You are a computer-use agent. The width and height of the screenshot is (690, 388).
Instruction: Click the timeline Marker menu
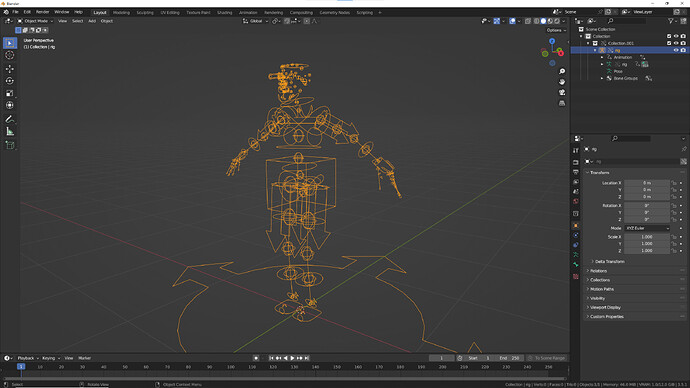(x=84, y=358)
